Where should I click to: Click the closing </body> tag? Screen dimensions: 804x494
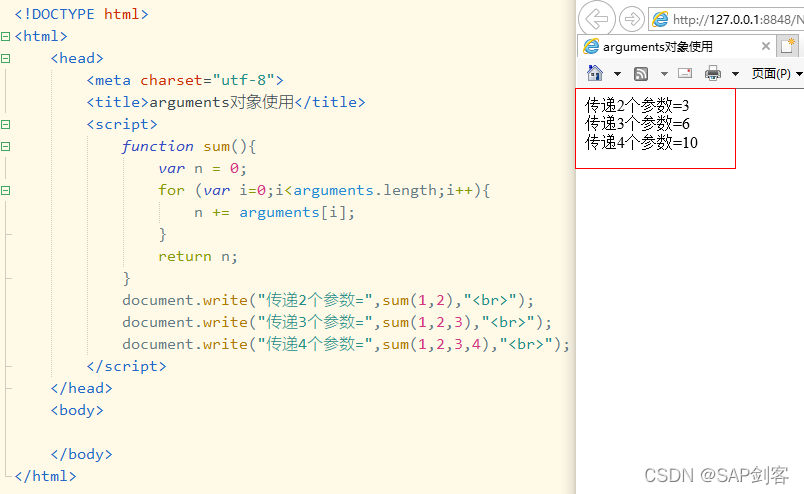[82, 455]
